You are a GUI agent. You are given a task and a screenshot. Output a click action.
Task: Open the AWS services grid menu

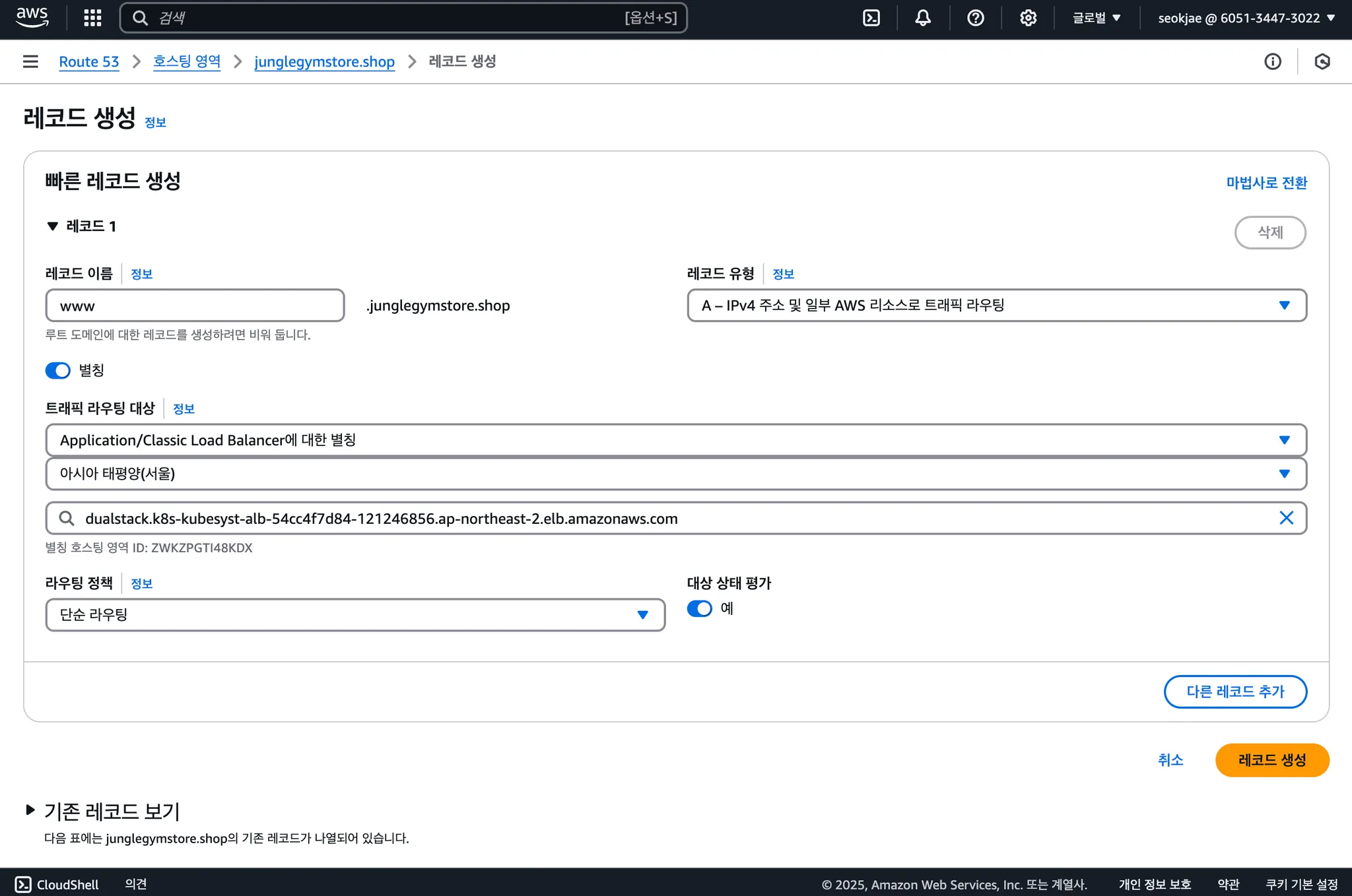tap(92, 18)
